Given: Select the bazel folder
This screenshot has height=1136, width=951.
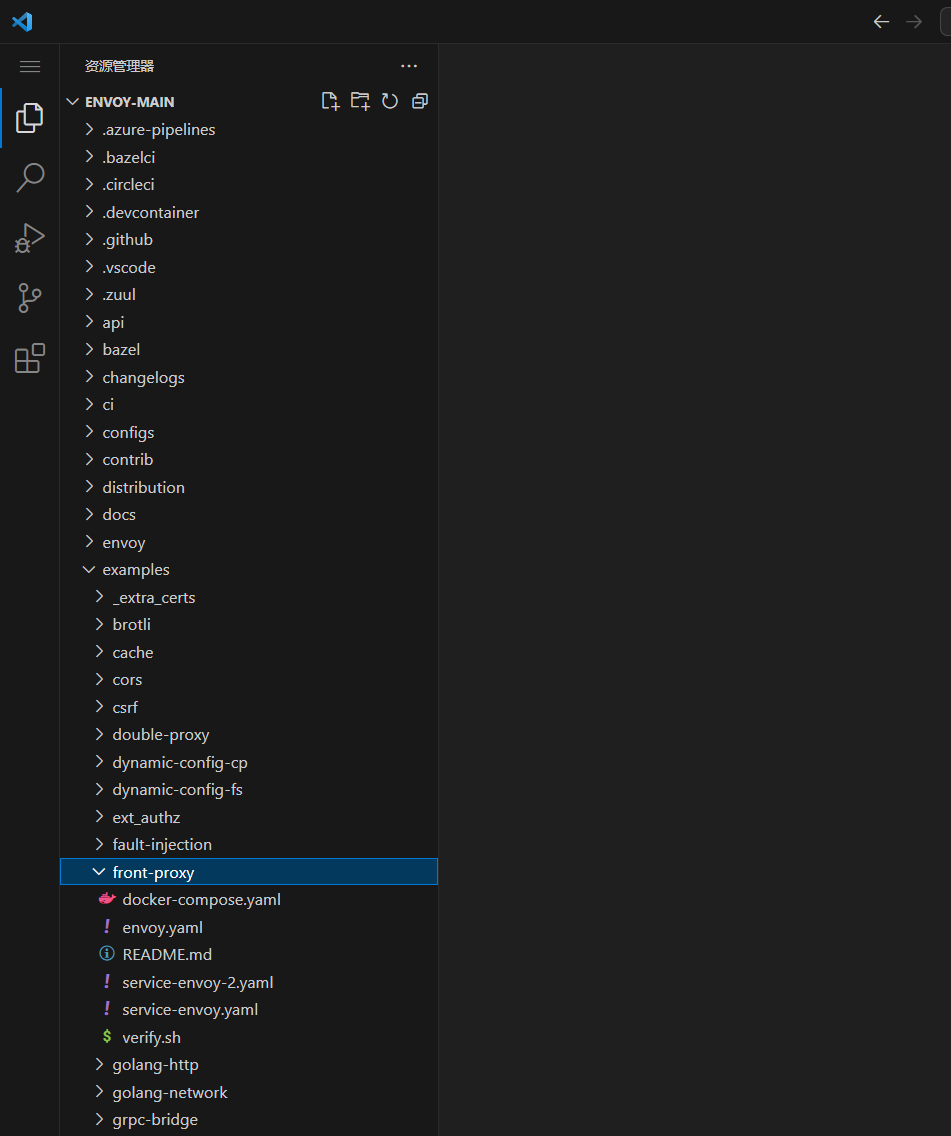Looking at the screenshot, I should [249, 349].
